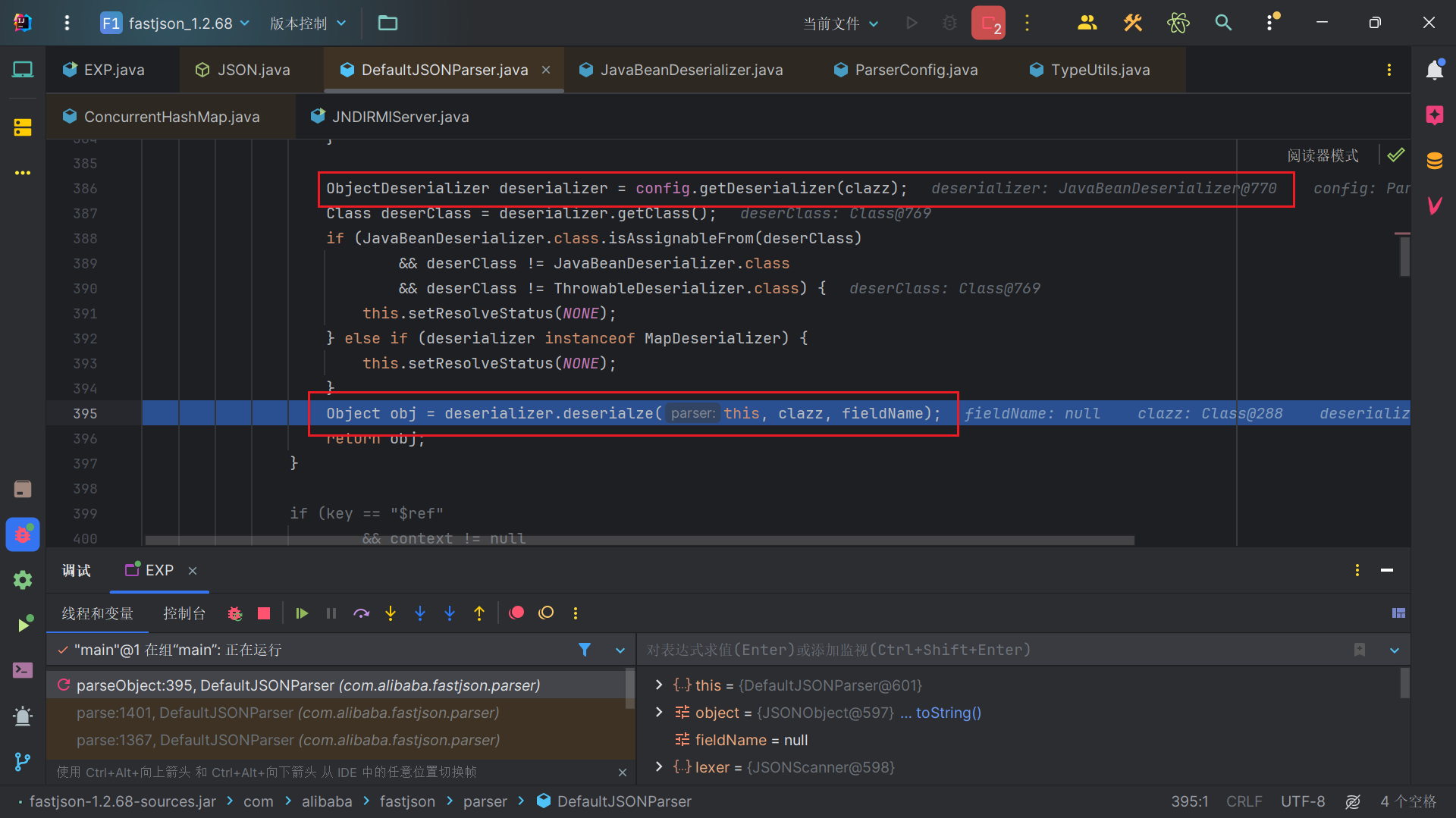This screenshot has height=818, width=1456.
Task: Expand the 'this' DefaultJSONParser variable
Action: [659, 685]
